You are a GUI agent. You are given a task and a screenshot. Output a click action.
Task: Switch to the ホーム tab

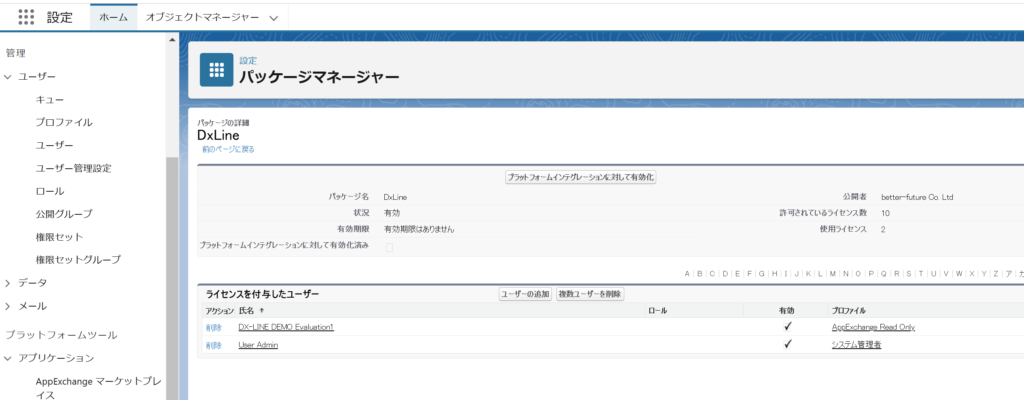coord(113,18)
